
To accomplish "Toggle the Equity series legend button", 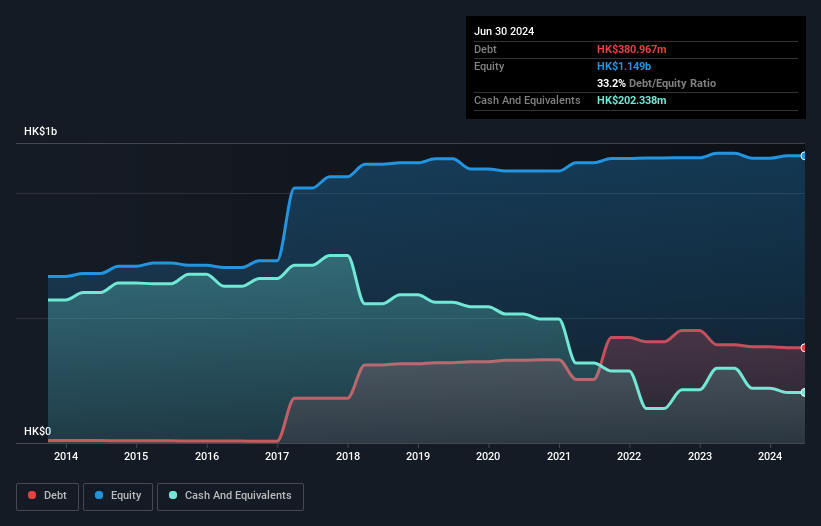I will 118,496.
